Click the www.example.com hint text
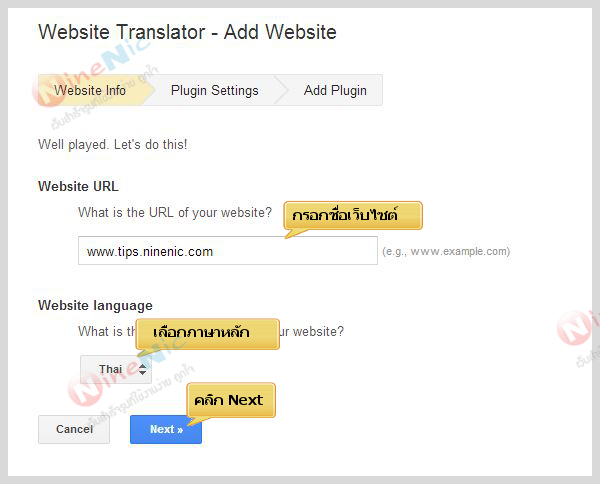Viewport: 600px width, 484px height. click(446, 252)
